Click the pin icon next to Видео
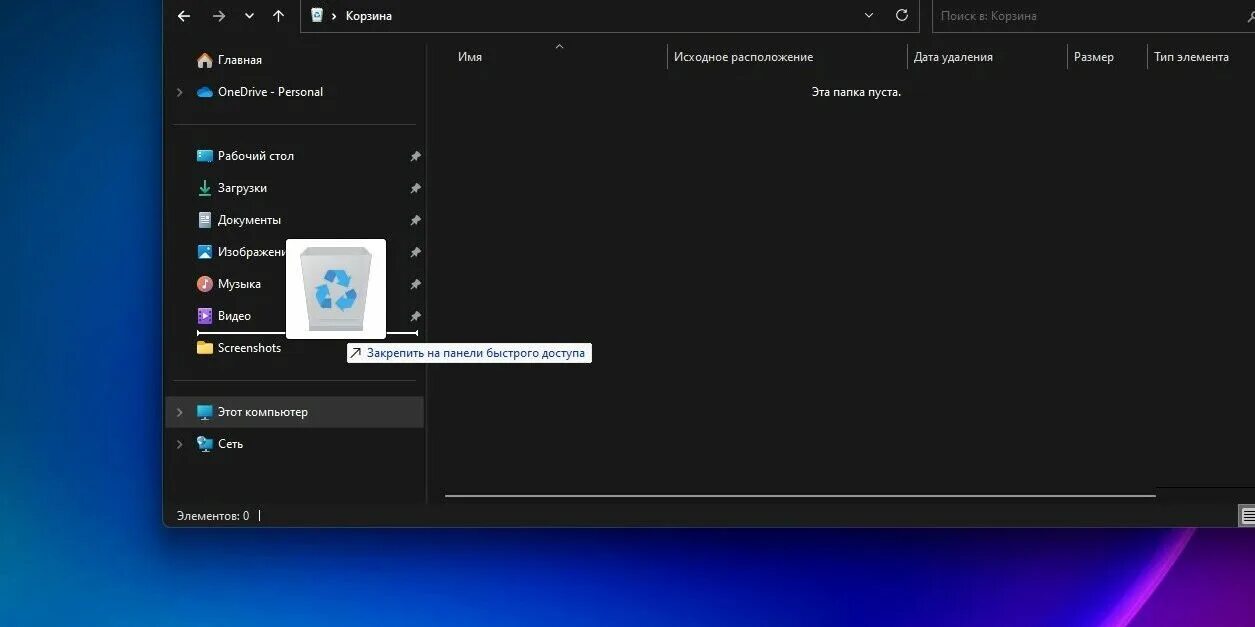 415,316
